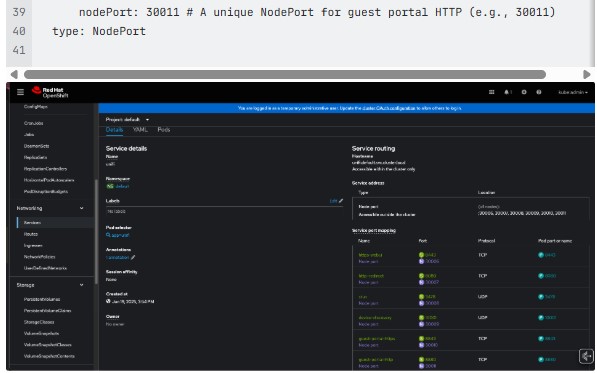Open ConfigMaps in the sidebar
Viewport: 597px width, 373px height.
pyautogui.click(x=36, y=107)
